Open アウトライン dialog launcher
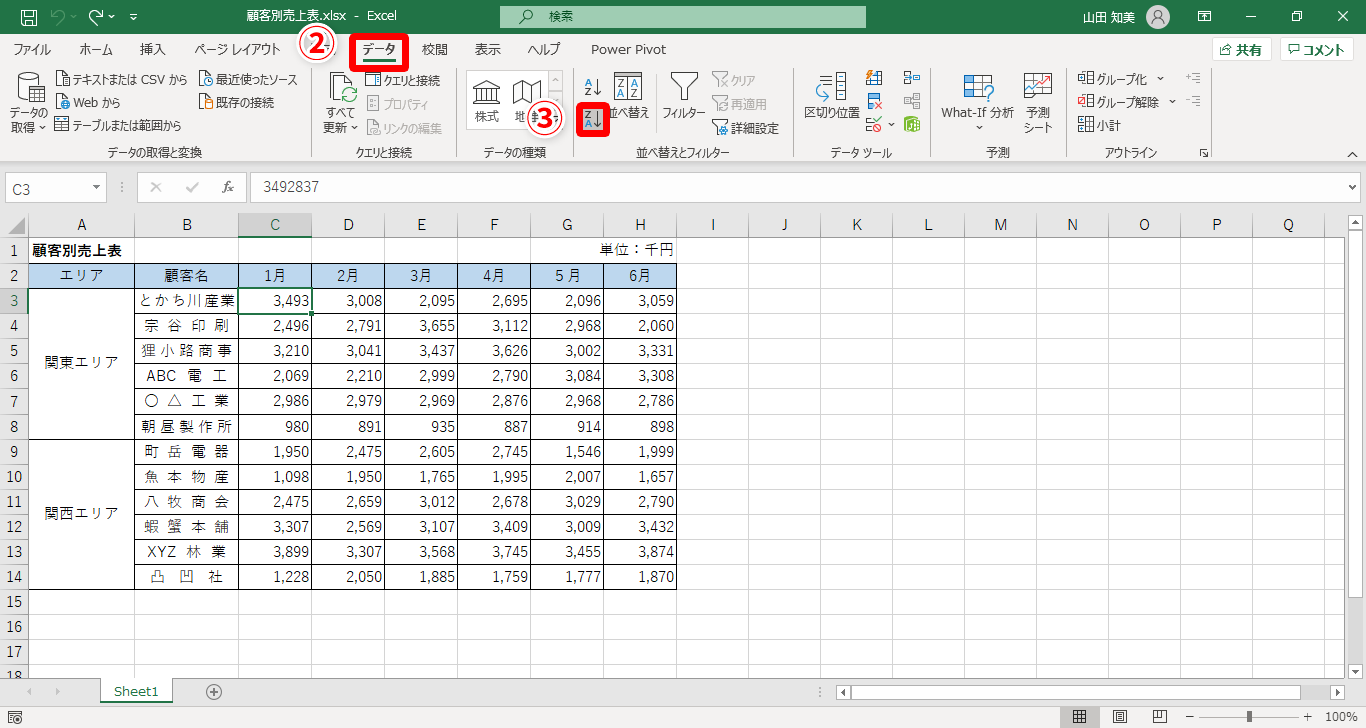Screen dimensions: 1366x728 coord(1204,153)
